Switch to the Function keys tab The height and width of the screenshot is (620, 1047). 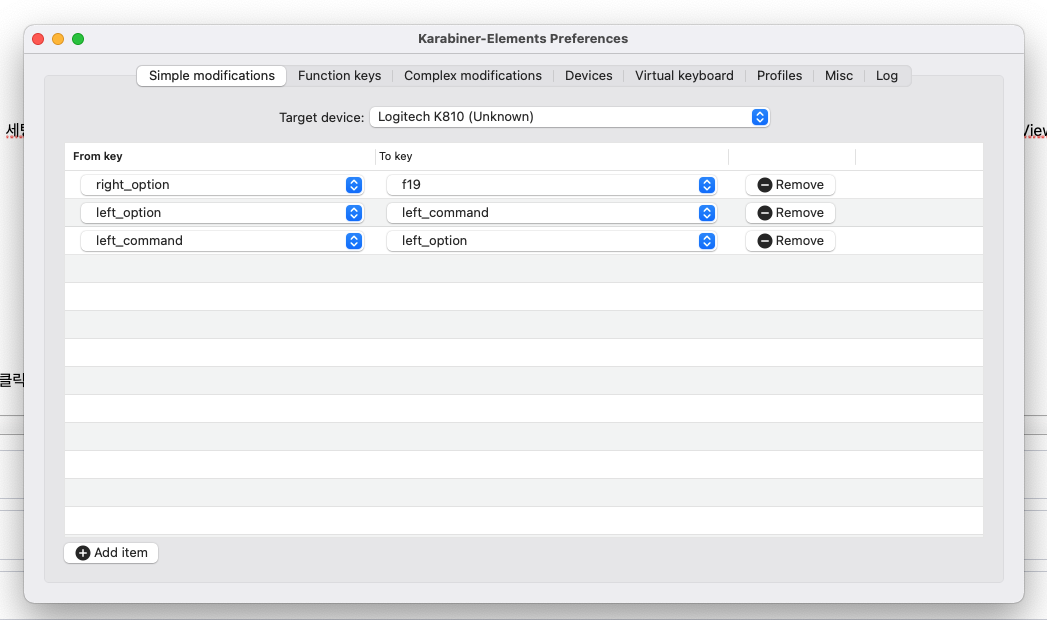(x=339, y=76)
